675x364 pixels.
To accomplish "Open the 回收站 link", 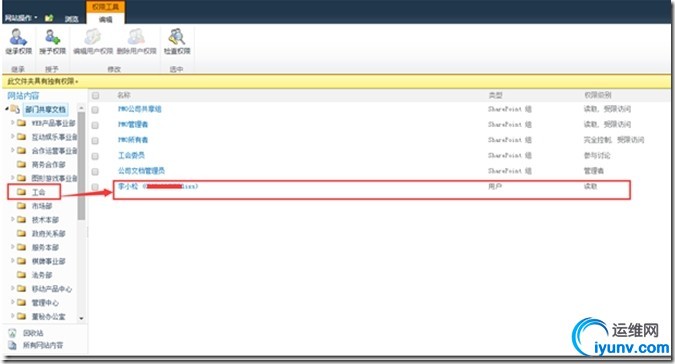I will click(x=33, y=333).
